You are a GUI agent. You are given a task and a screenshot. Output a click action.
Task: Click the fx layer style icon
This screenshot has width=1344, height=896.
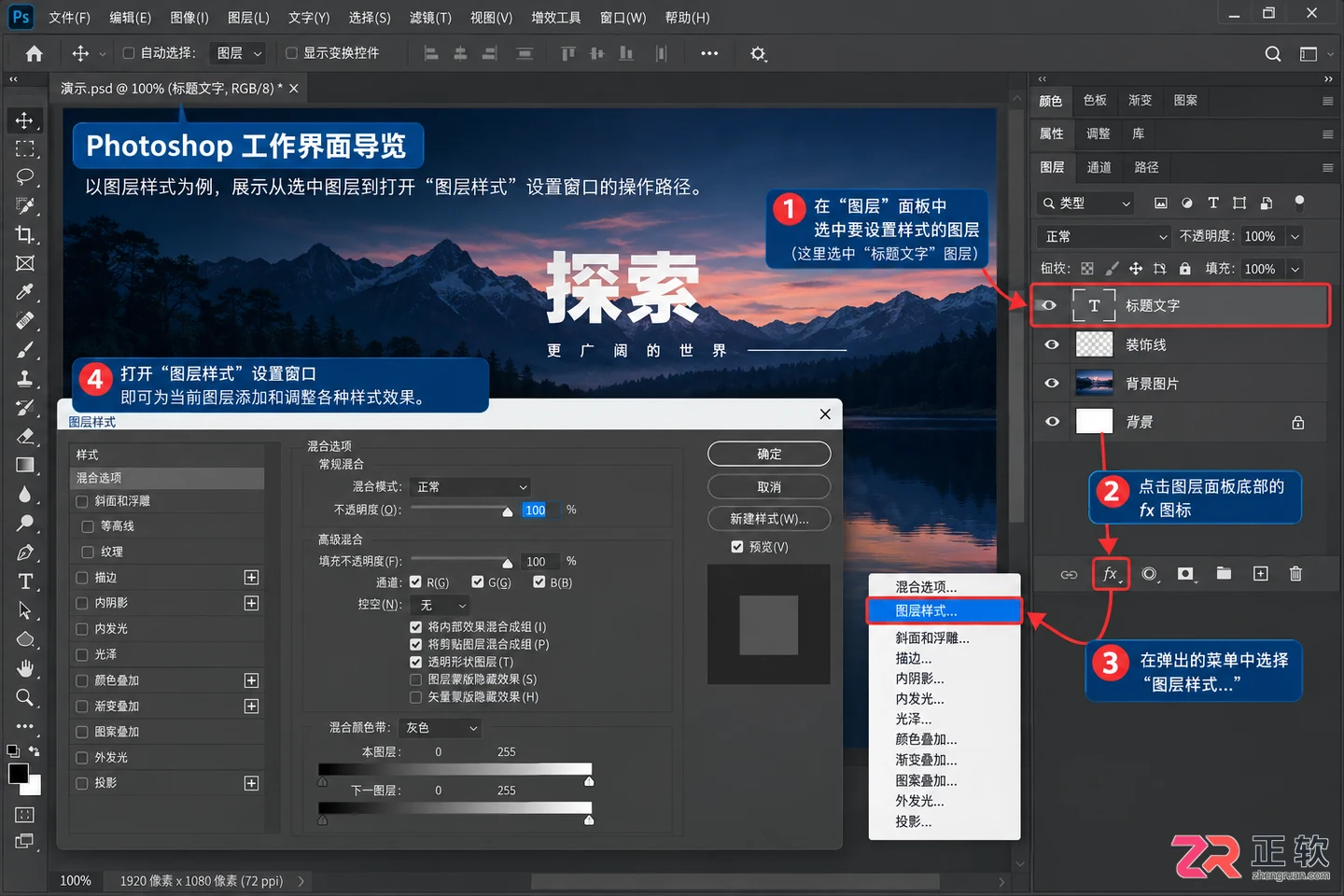(1111, 574)
